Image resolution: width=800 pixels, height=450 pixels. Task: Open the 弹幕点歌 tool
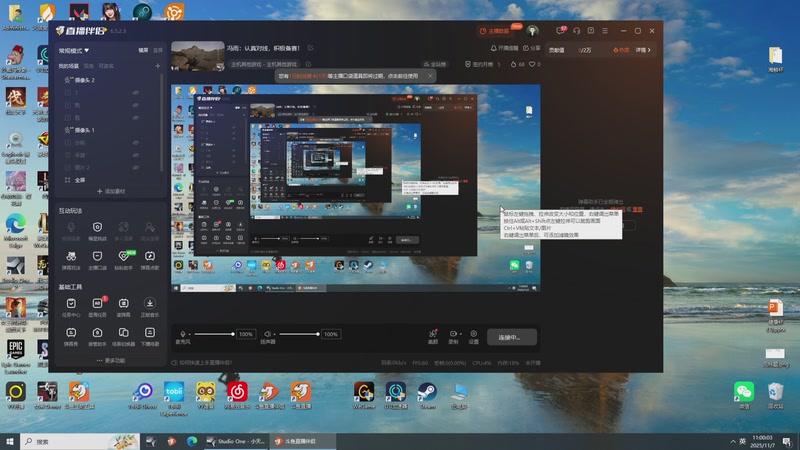point(149,259)
